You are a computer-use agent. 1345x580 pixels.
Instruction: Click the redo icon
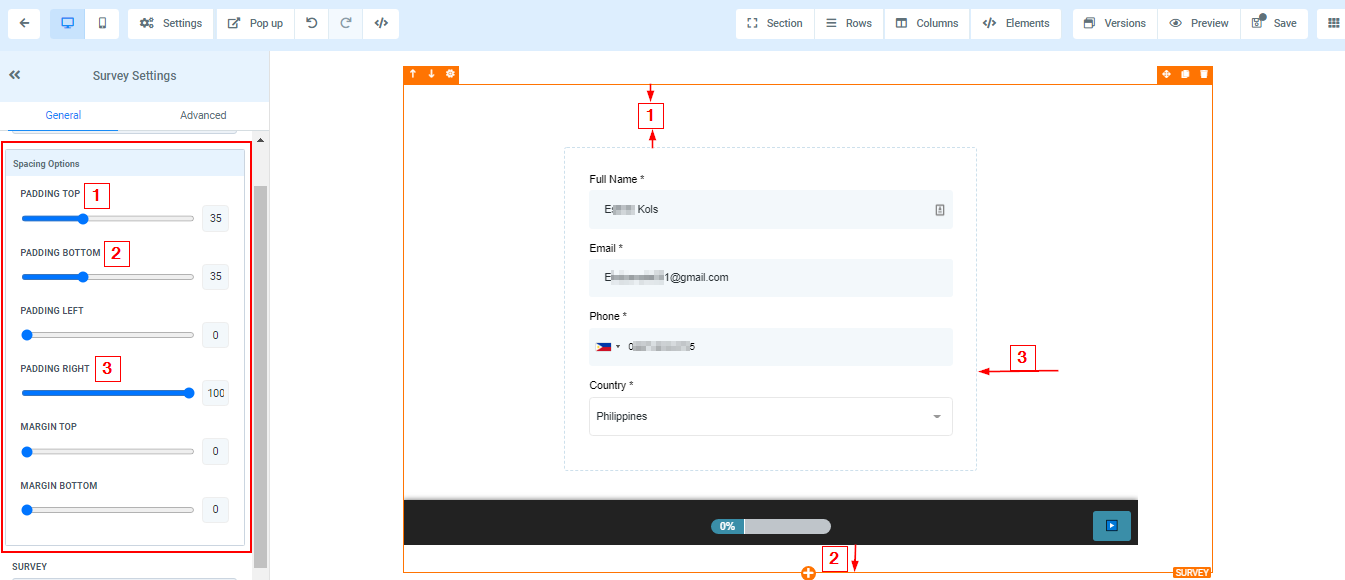click(x=346, y=23)
